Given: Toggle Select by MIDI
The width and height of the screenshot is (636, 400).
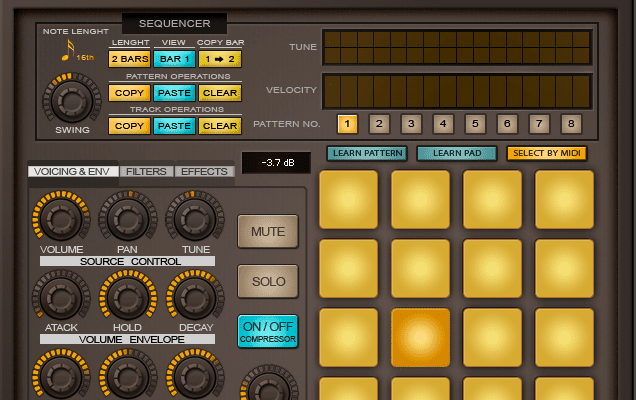Looking at the screenshot, I should [546, 153].
